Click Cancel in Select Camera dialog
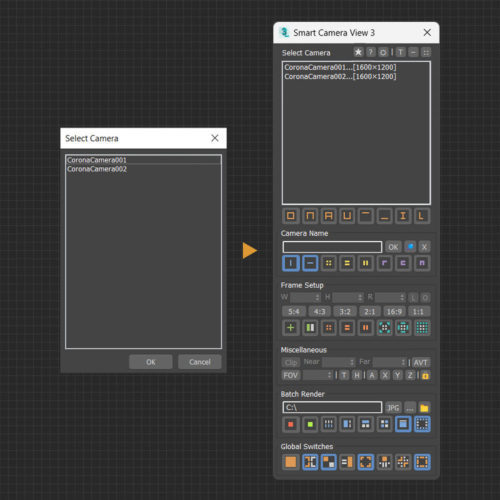500x500 pixels. point(200,362)
